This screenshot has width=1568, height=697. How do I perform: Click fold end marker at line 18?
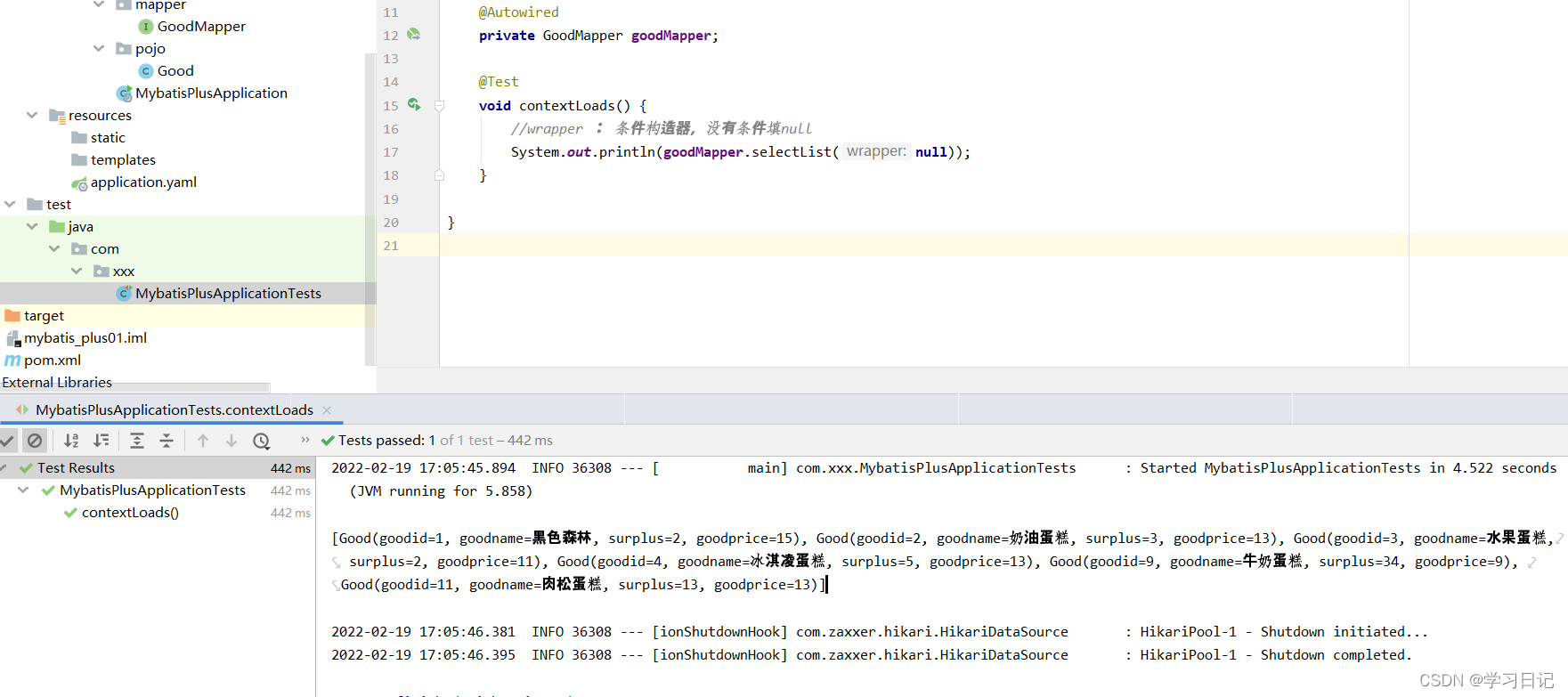(439, 175)
